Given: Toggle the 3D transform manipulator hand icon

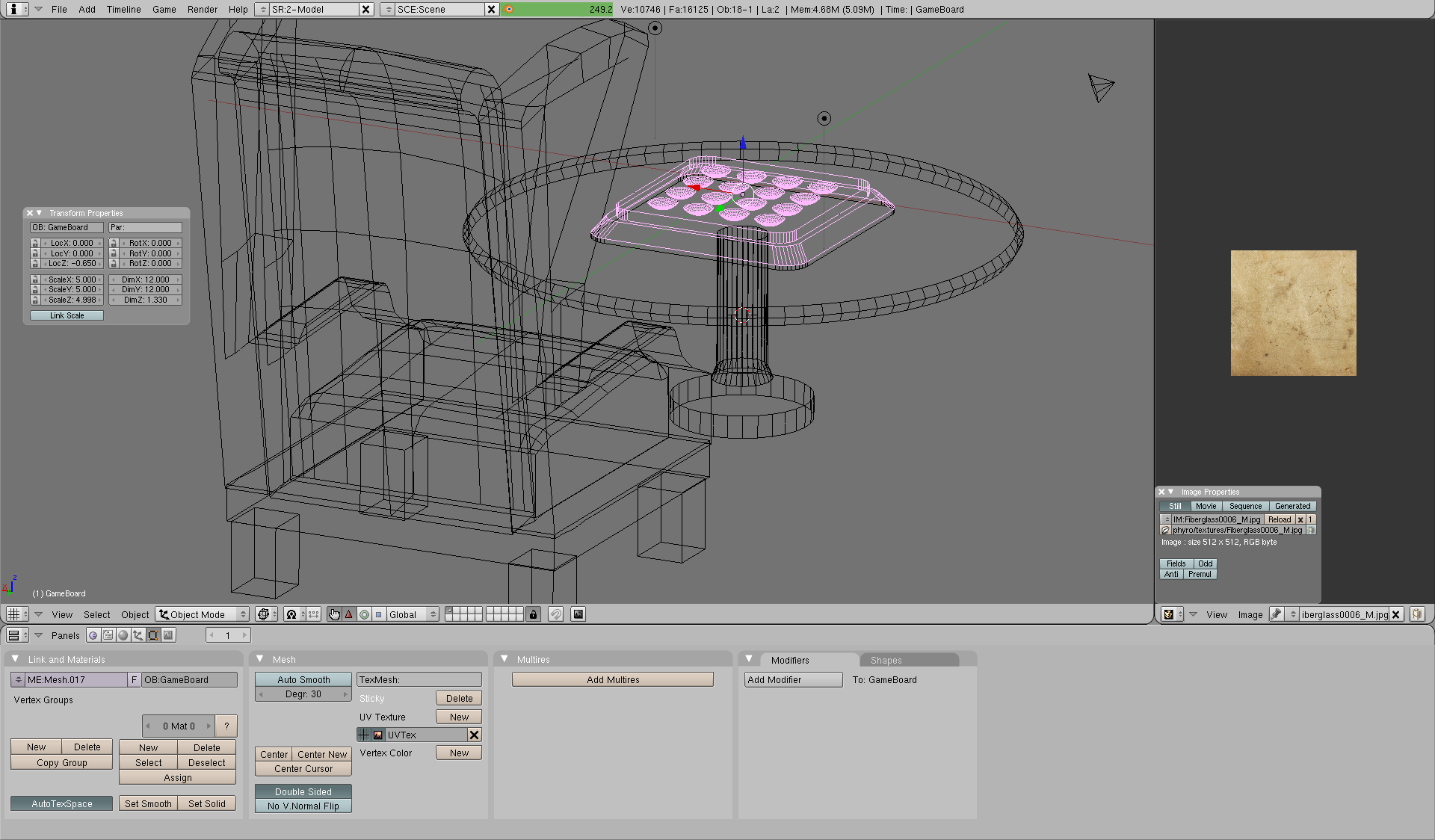Looking at the screenshot, I should click(x=334, y=614).
